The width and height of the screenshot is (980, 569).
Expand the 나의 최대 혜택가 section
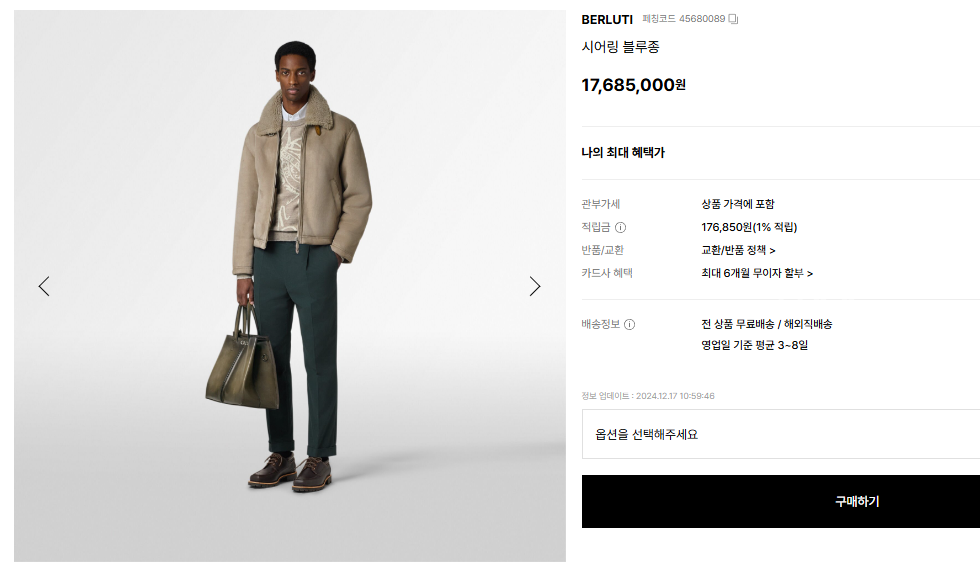623,153
